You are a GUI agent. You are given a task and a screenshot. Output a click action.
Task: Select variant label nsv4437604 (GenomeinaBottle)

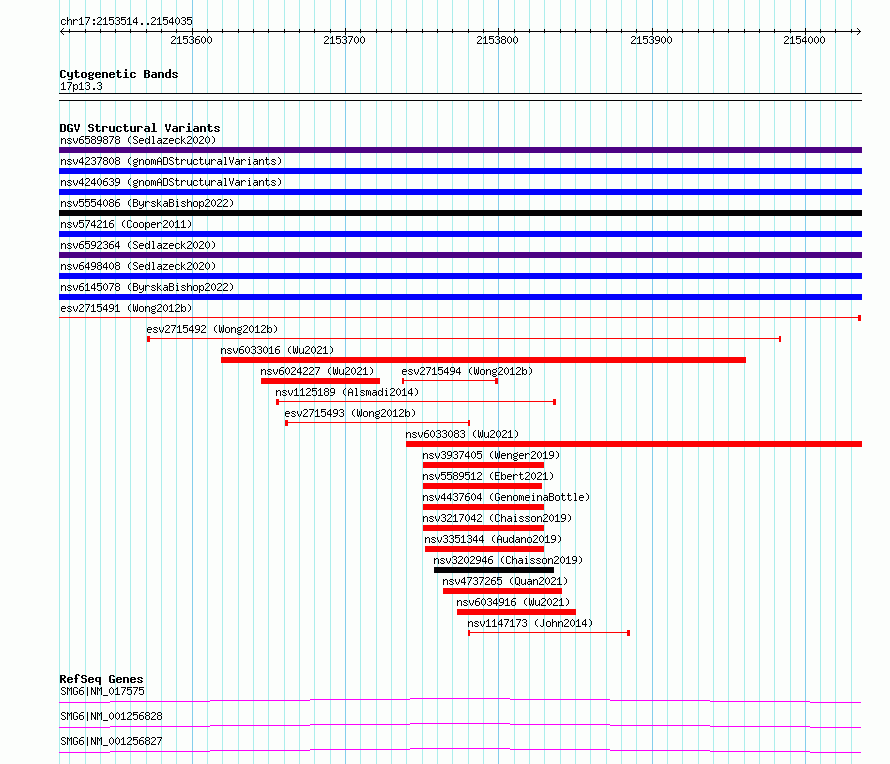point(506,497)
